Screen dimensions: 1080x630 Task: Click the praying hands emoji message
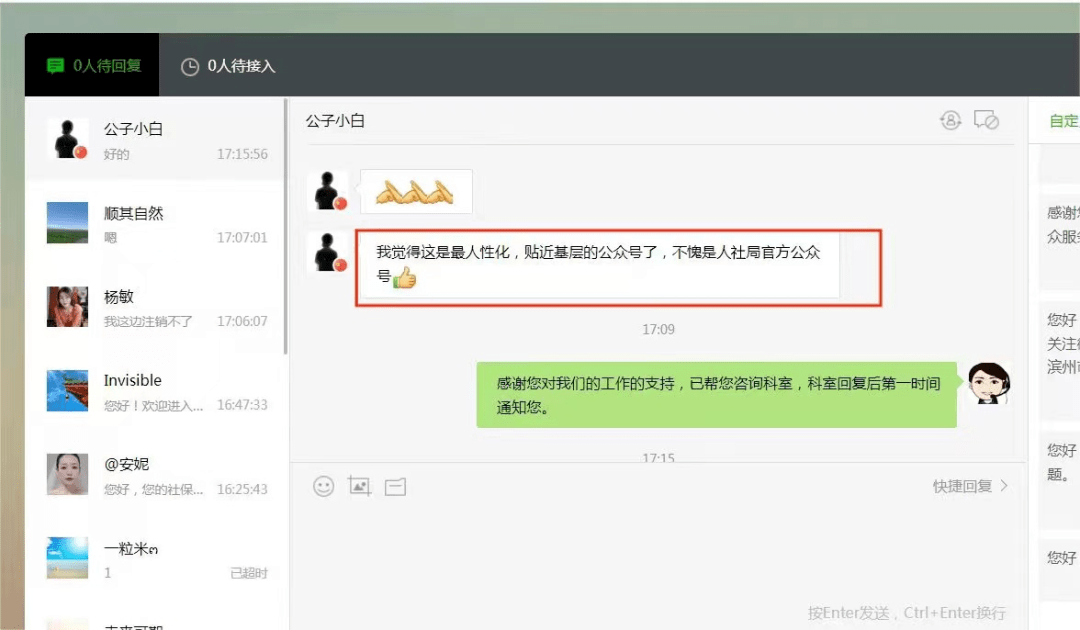[x=415, y=191]
